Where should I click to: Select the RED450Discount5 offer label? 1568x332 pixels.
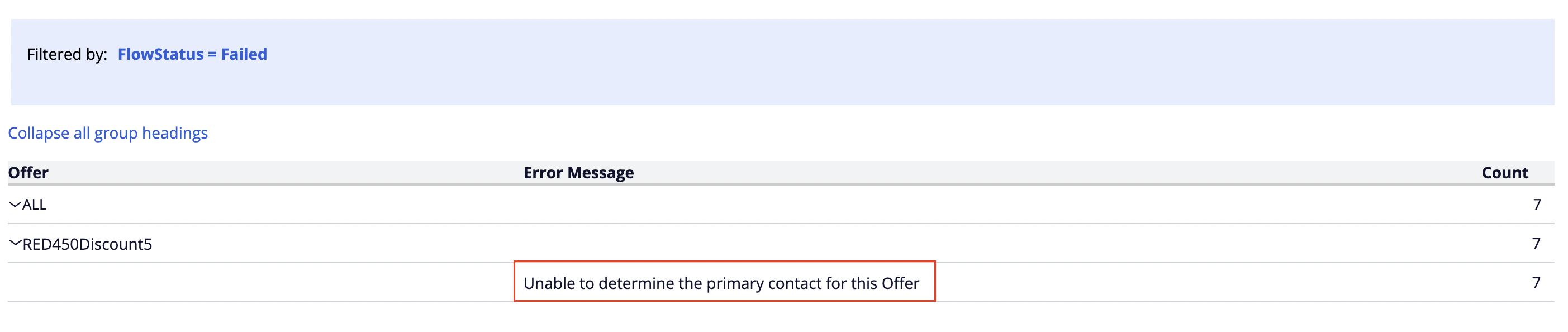(x=87, y=244)
